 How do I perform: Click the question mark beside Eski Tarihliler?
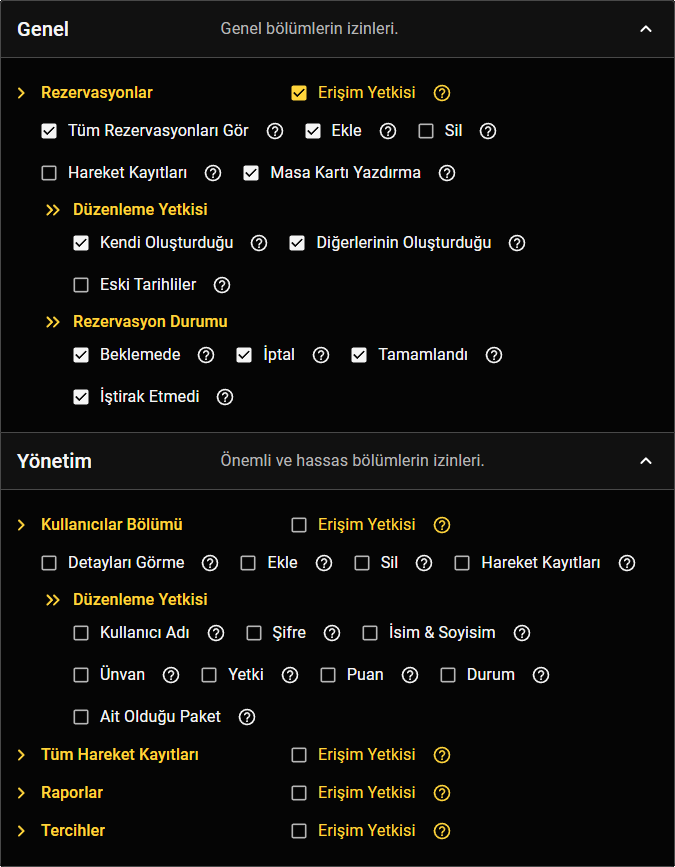(x=221, y=284)
